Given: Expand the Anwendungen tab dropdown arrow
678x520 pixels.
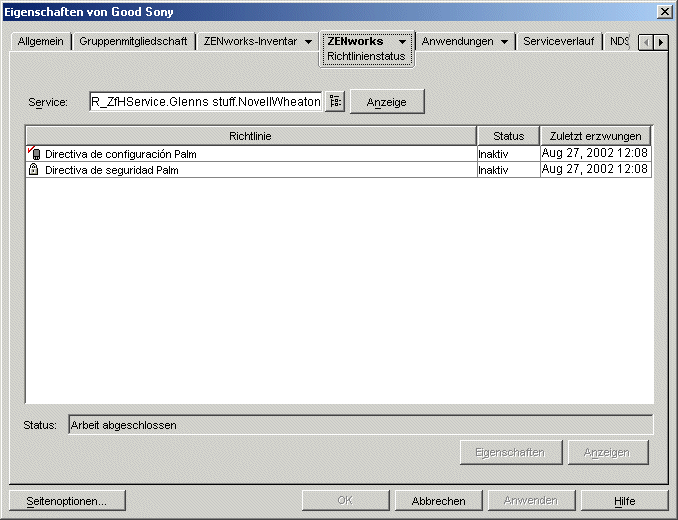Looking at the screenshot, I should coord(504,42).
